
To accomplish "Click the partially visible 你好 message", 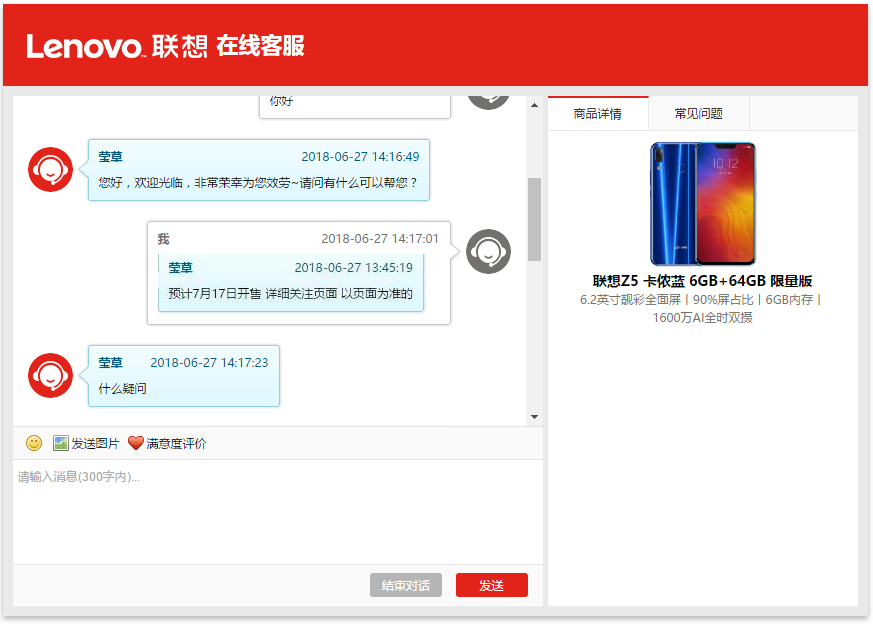I will point(355,106).
